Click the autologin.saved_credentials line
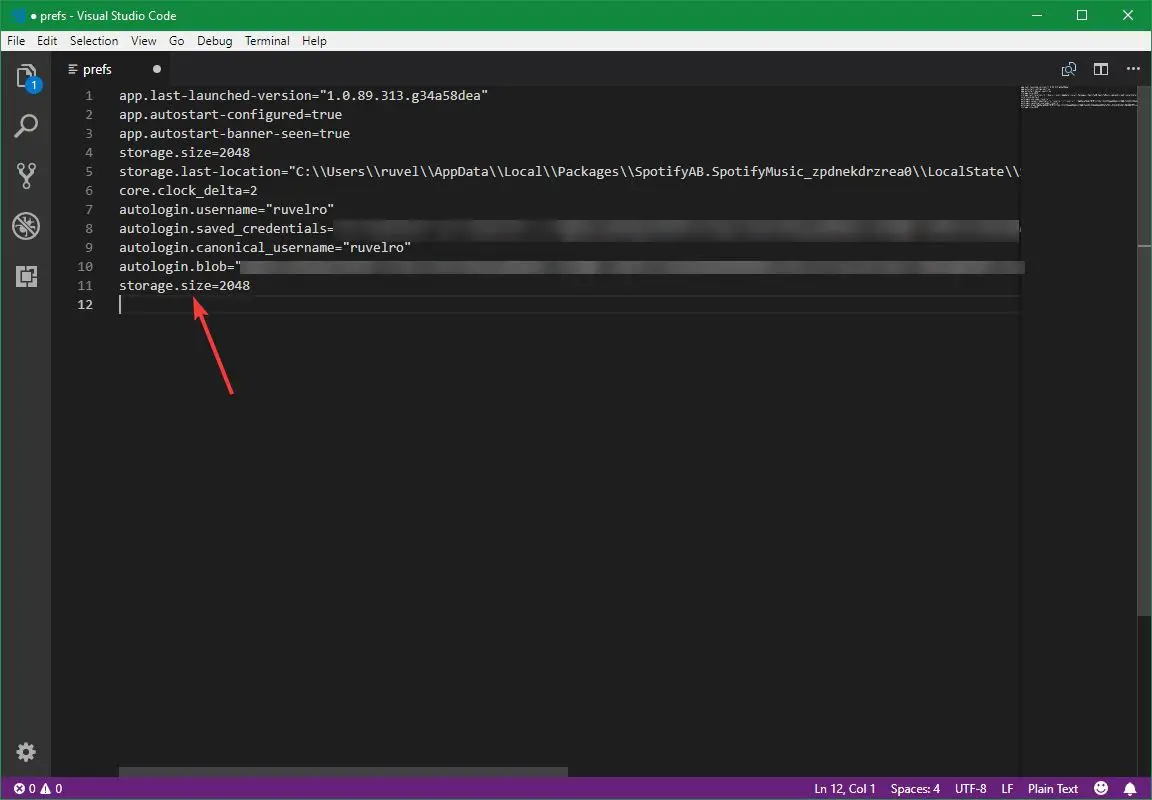This screenshot has height=800, width=1152. pos(569,228)
